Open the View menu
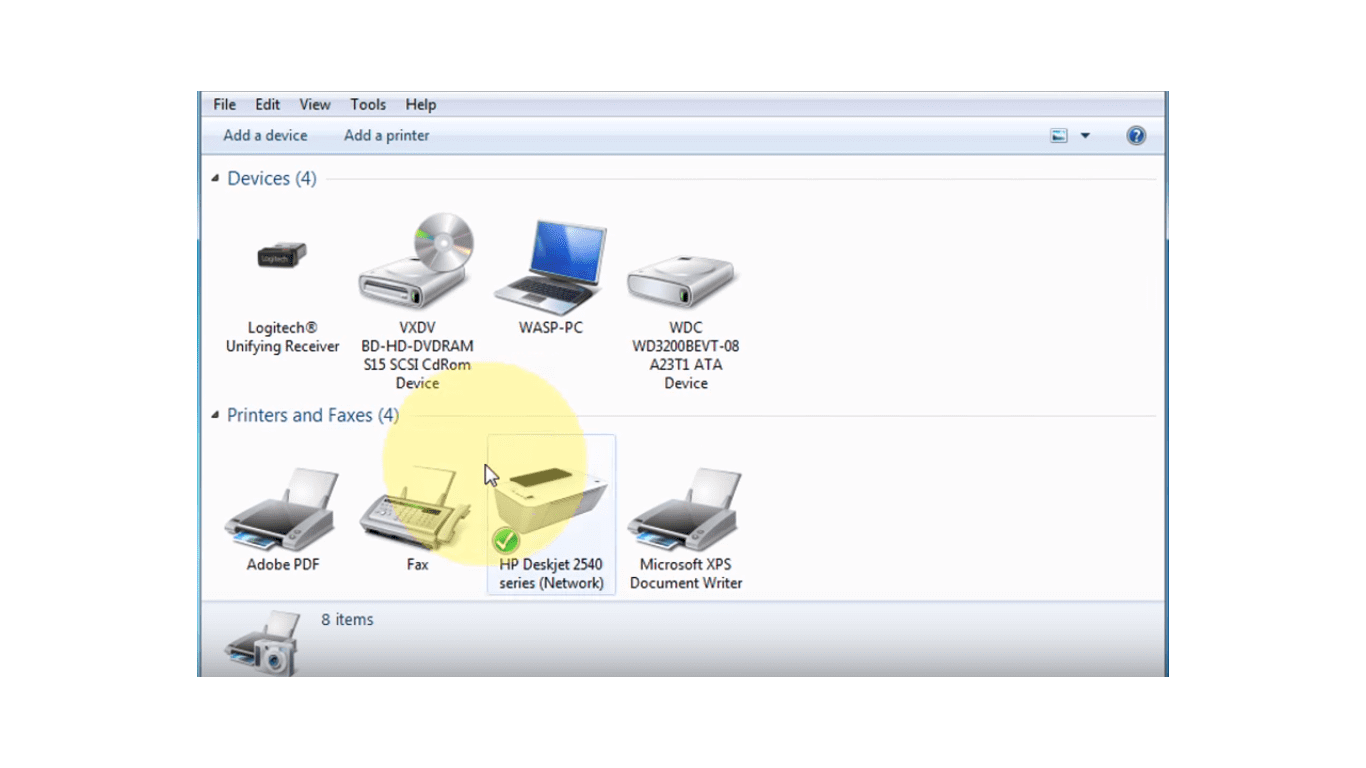 [x=314, y=104]
